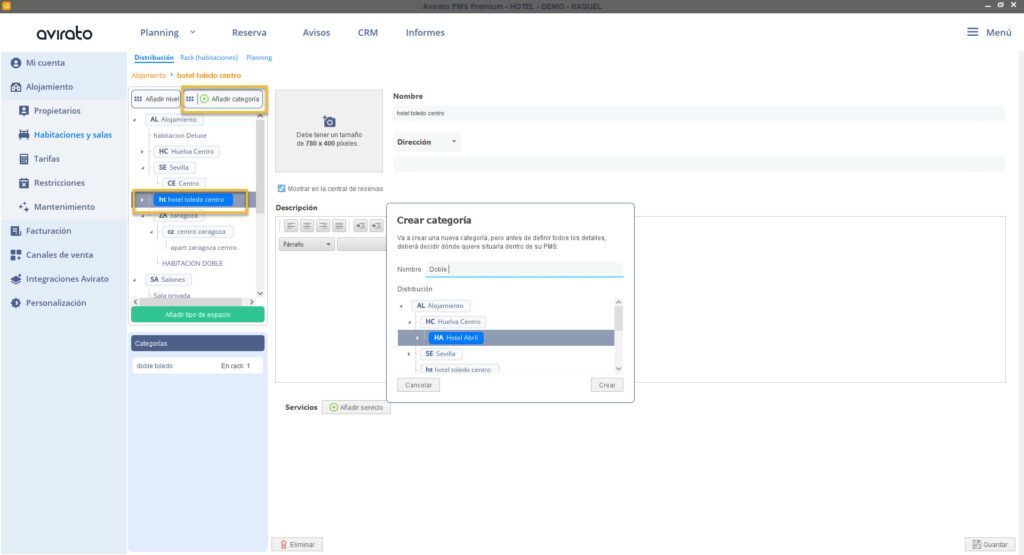Click the Restricciones calendar icon
This screenshot has height=555, width=1024.
[24, 183]
